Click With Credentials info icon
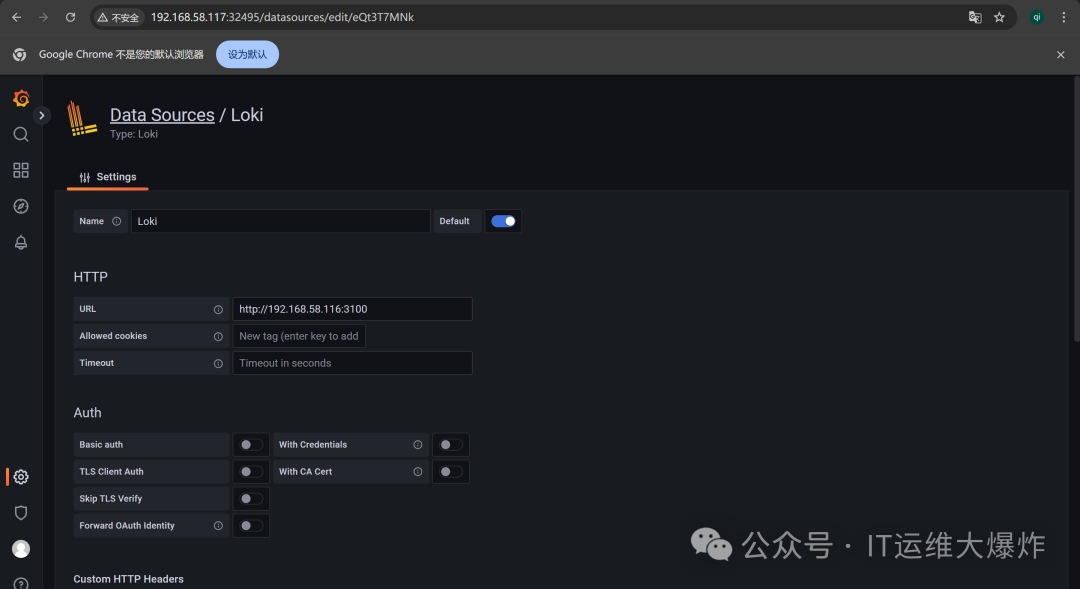This screenshot has height=589, width=1080. coord(417,445)
